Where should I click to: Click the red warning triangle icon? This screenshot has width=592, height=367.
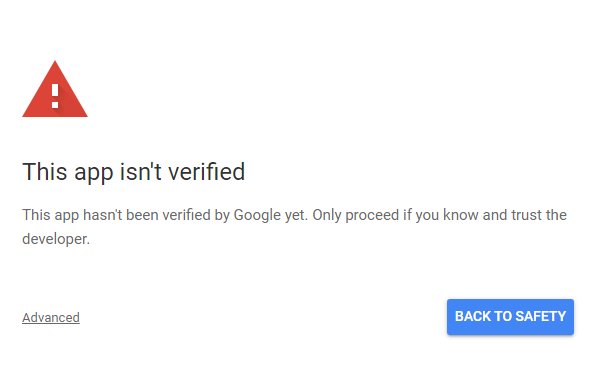(55, 89)
